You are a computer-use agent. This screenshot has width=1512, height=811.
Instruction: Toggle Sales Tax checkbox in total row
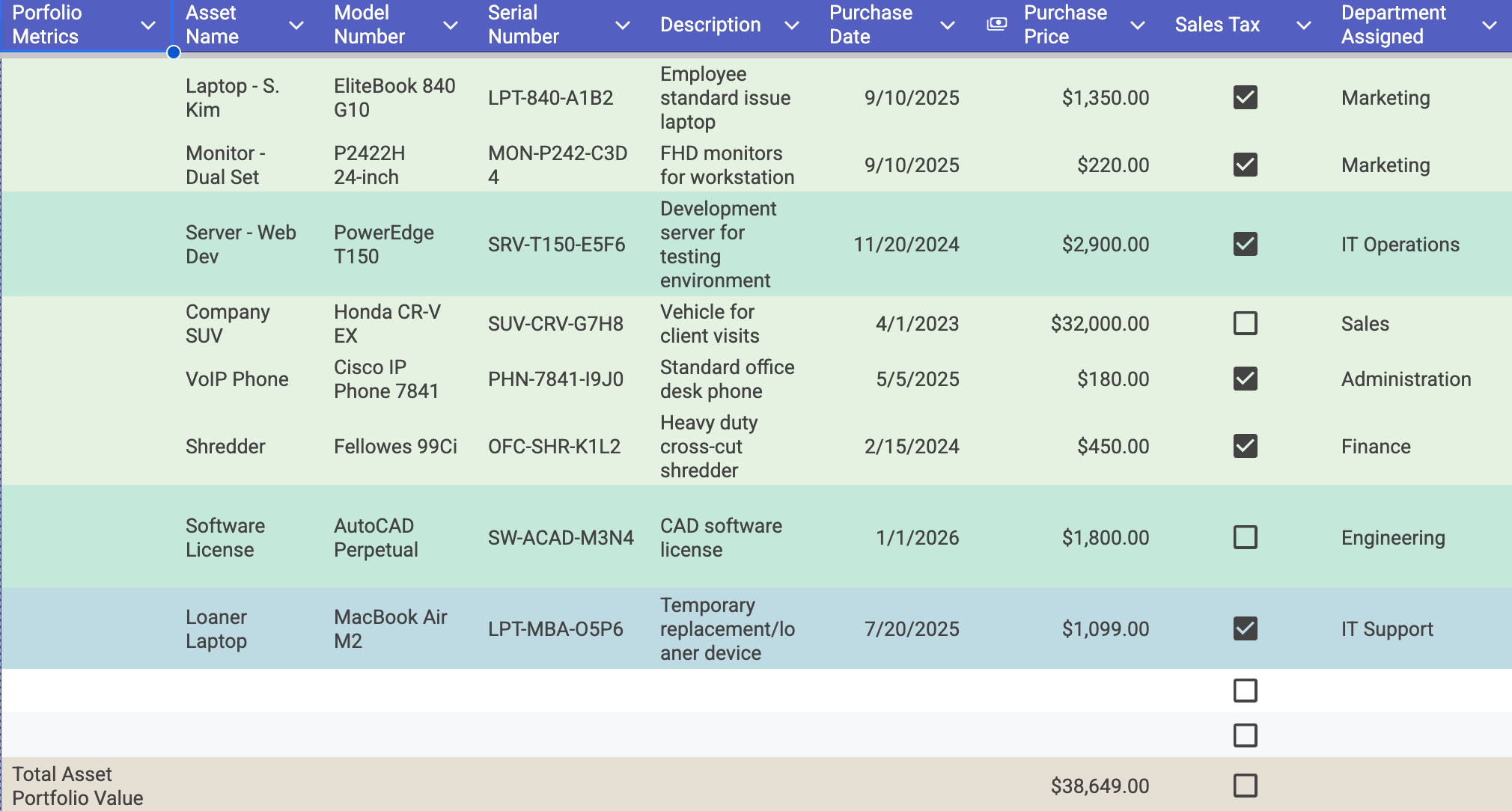click(x=1245, y=786)
